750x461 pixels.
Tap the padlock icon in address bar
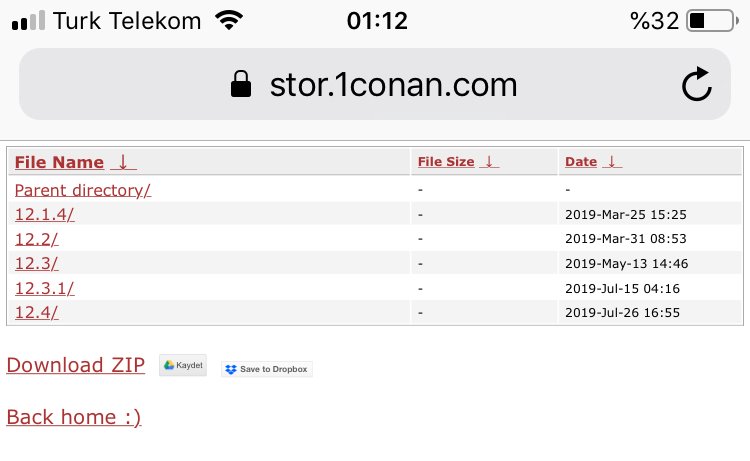[x=240, y=85]
